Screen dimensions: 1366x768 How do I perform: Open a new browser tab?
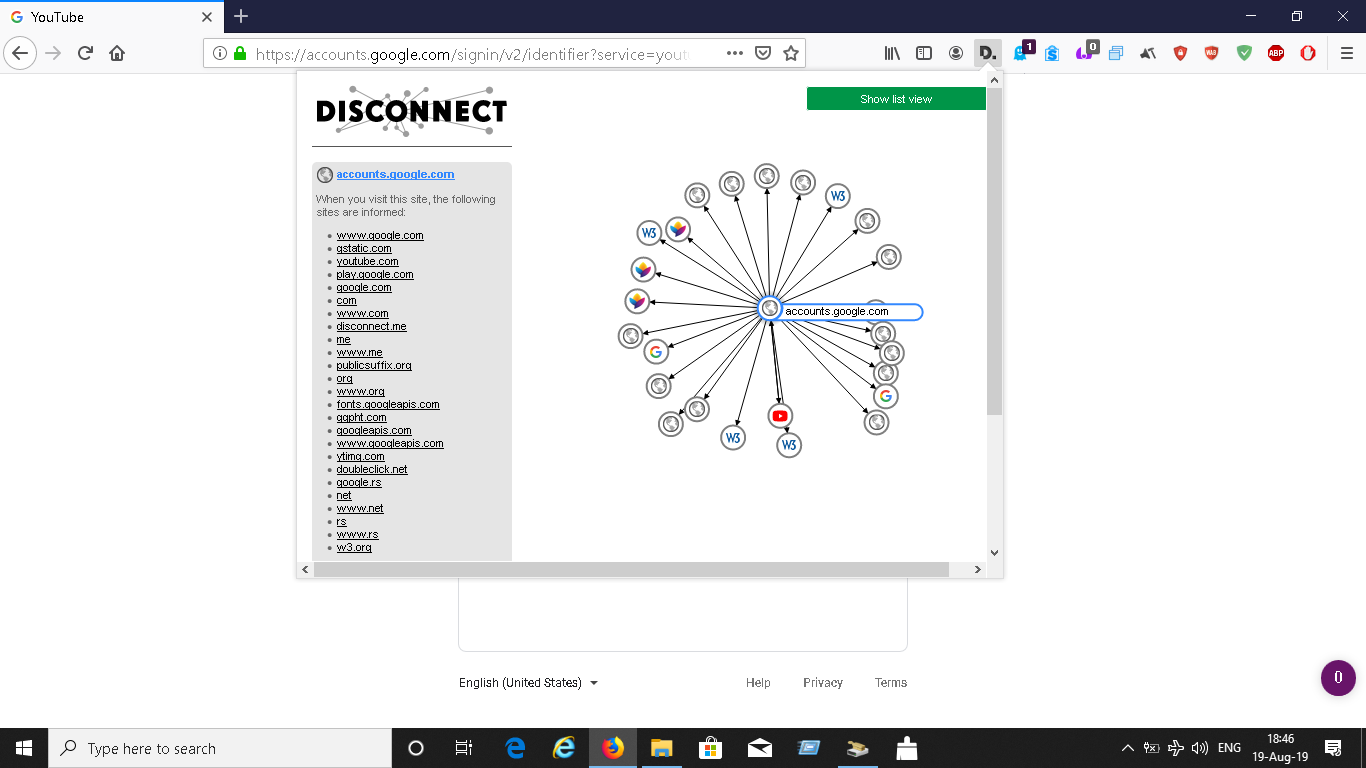tap(241, 16)
